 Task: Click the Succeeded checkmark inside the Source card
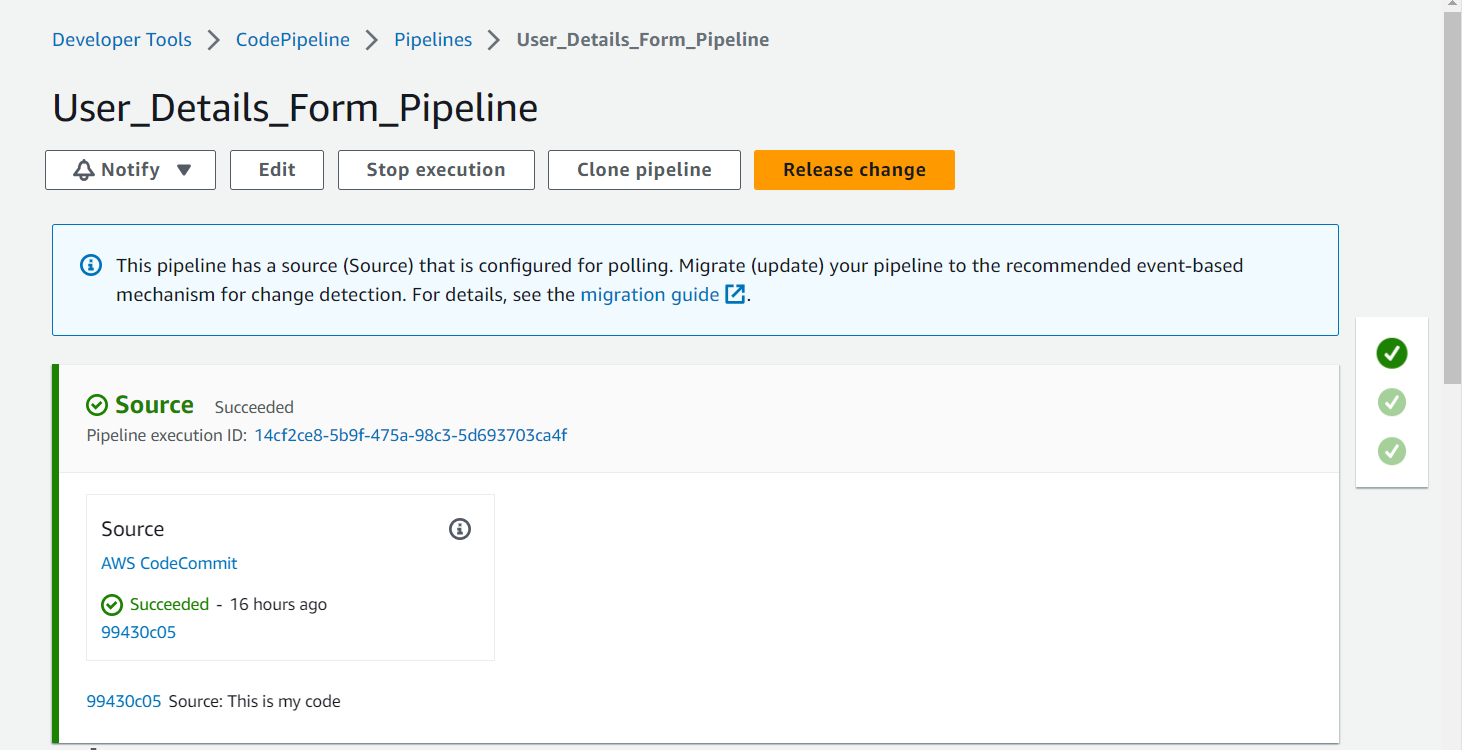coord(111,604)
